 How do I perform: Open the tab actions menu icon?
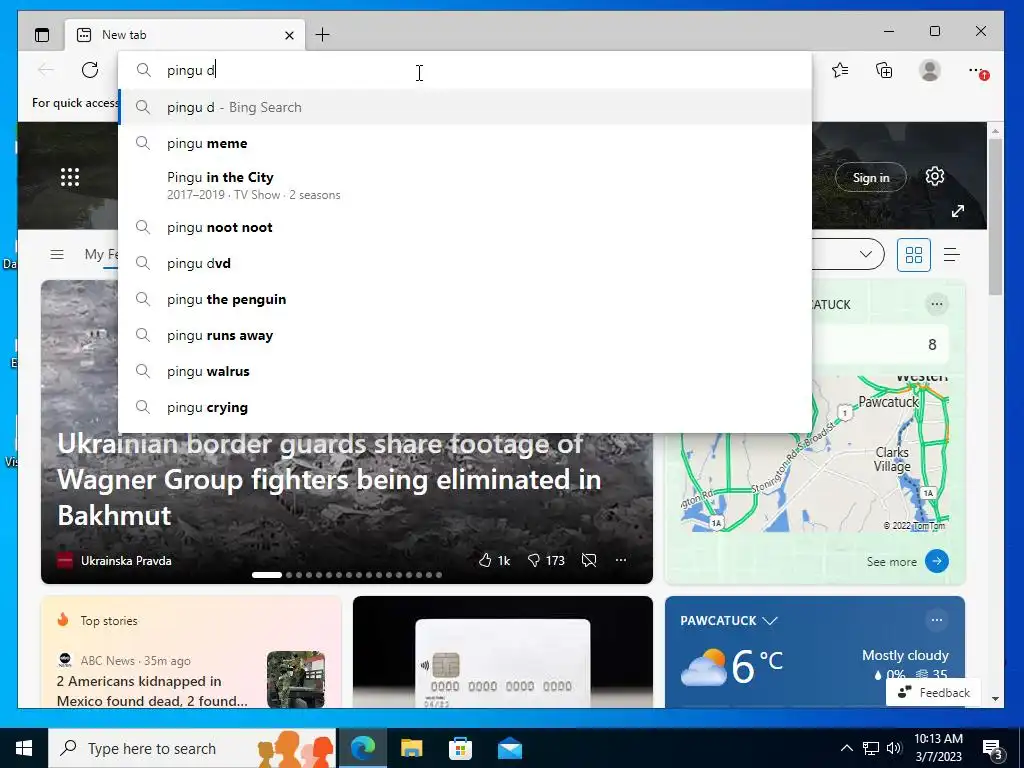[42, 35]
